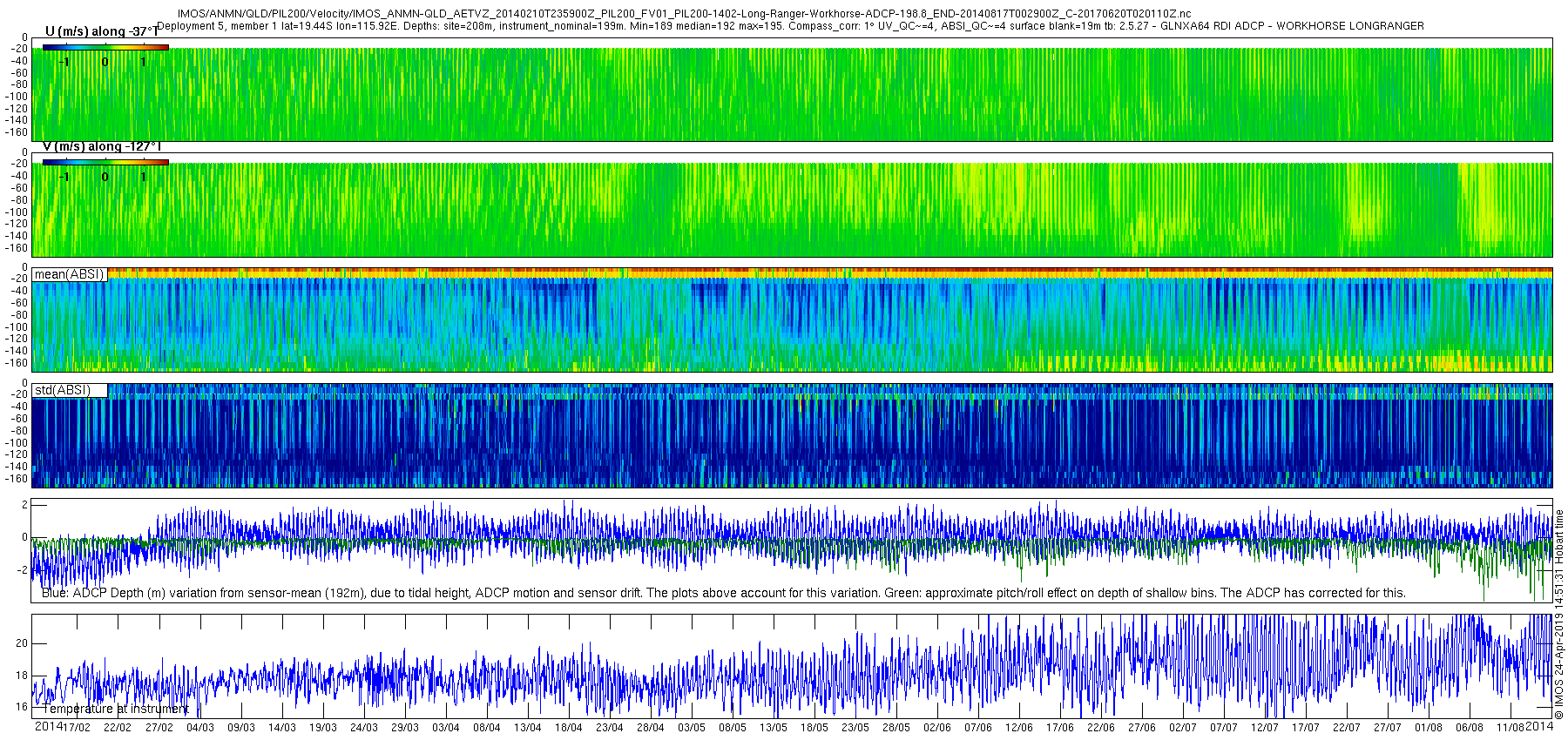Select the 17/02 date tick label

77,727
